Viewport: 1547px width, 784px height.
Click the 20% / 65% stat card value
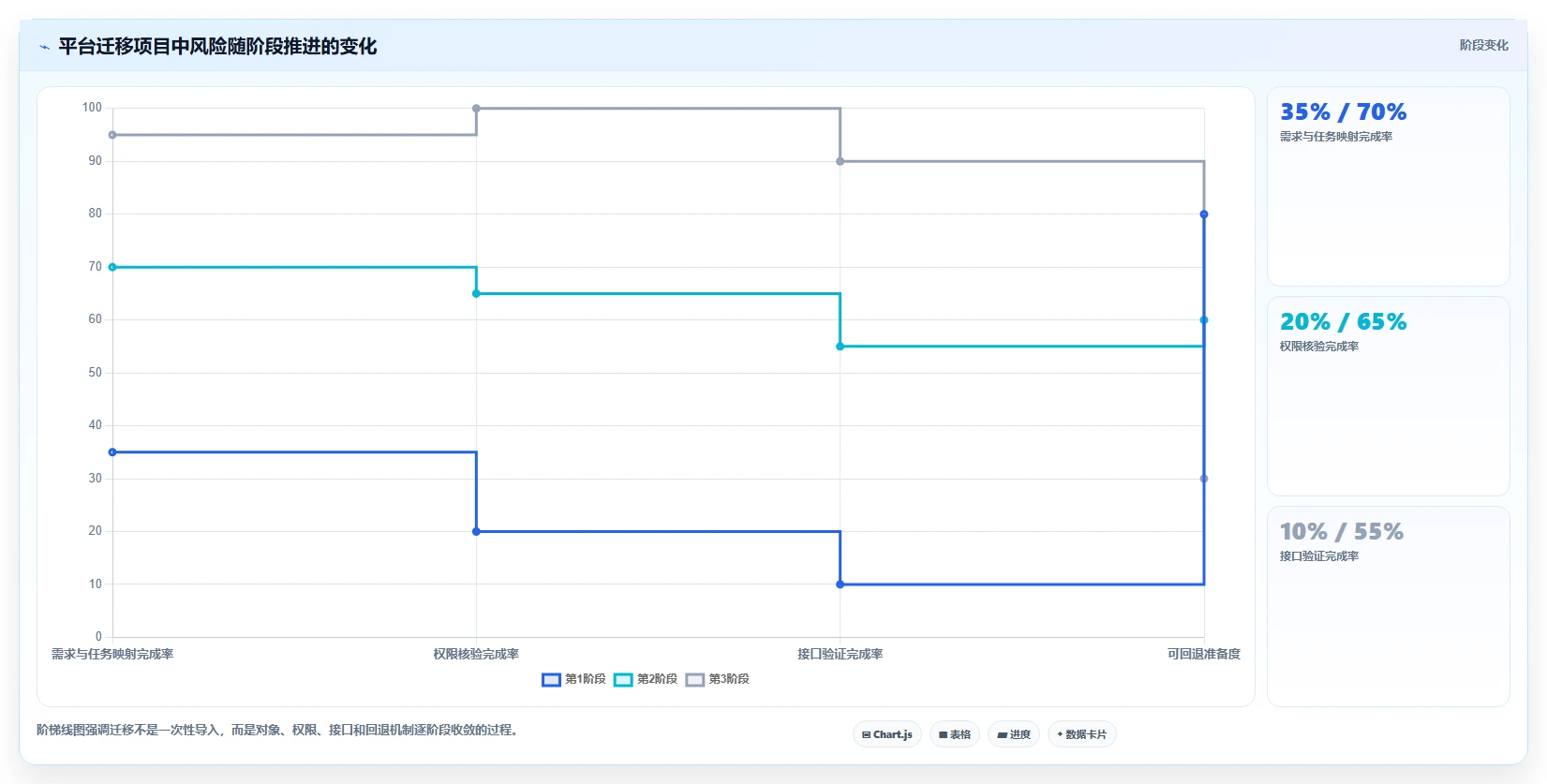coord(1343,322)
